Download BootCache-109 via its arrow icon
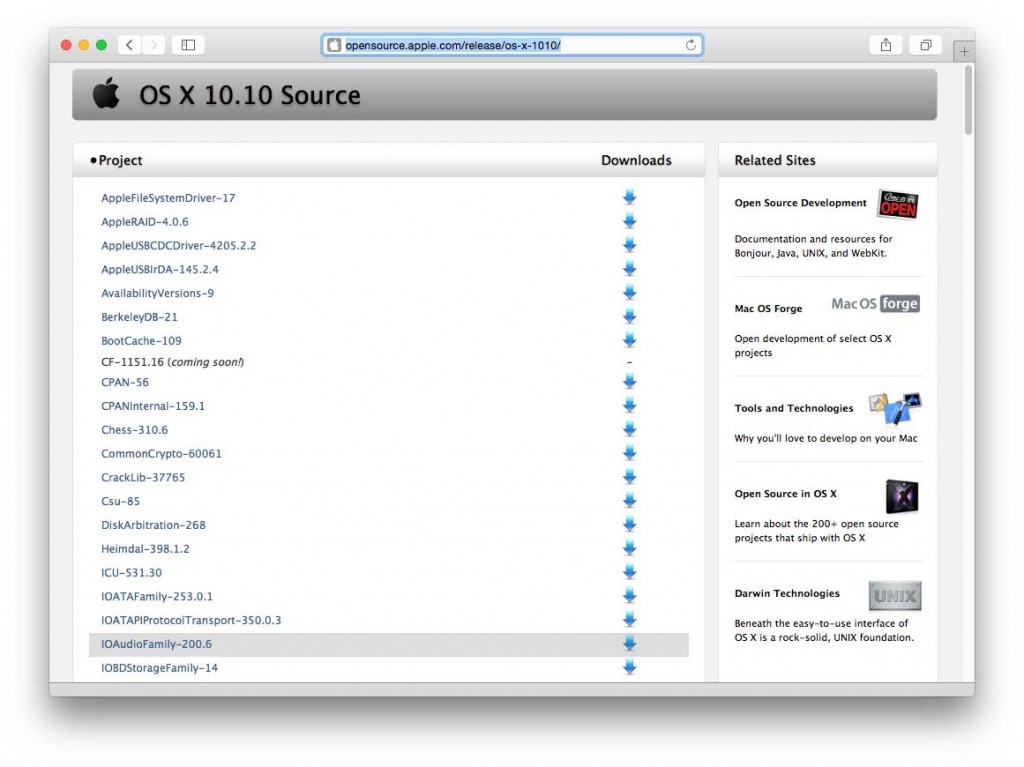 (630, 340)
